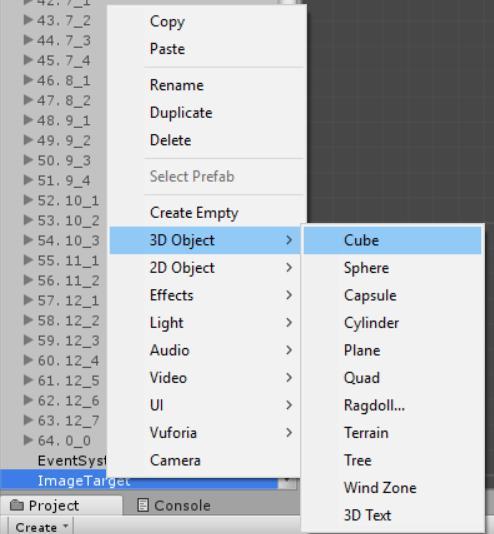Select the ImageTarget object in hierarchy
Screen dimensions: 494x534
coord(83,481)
